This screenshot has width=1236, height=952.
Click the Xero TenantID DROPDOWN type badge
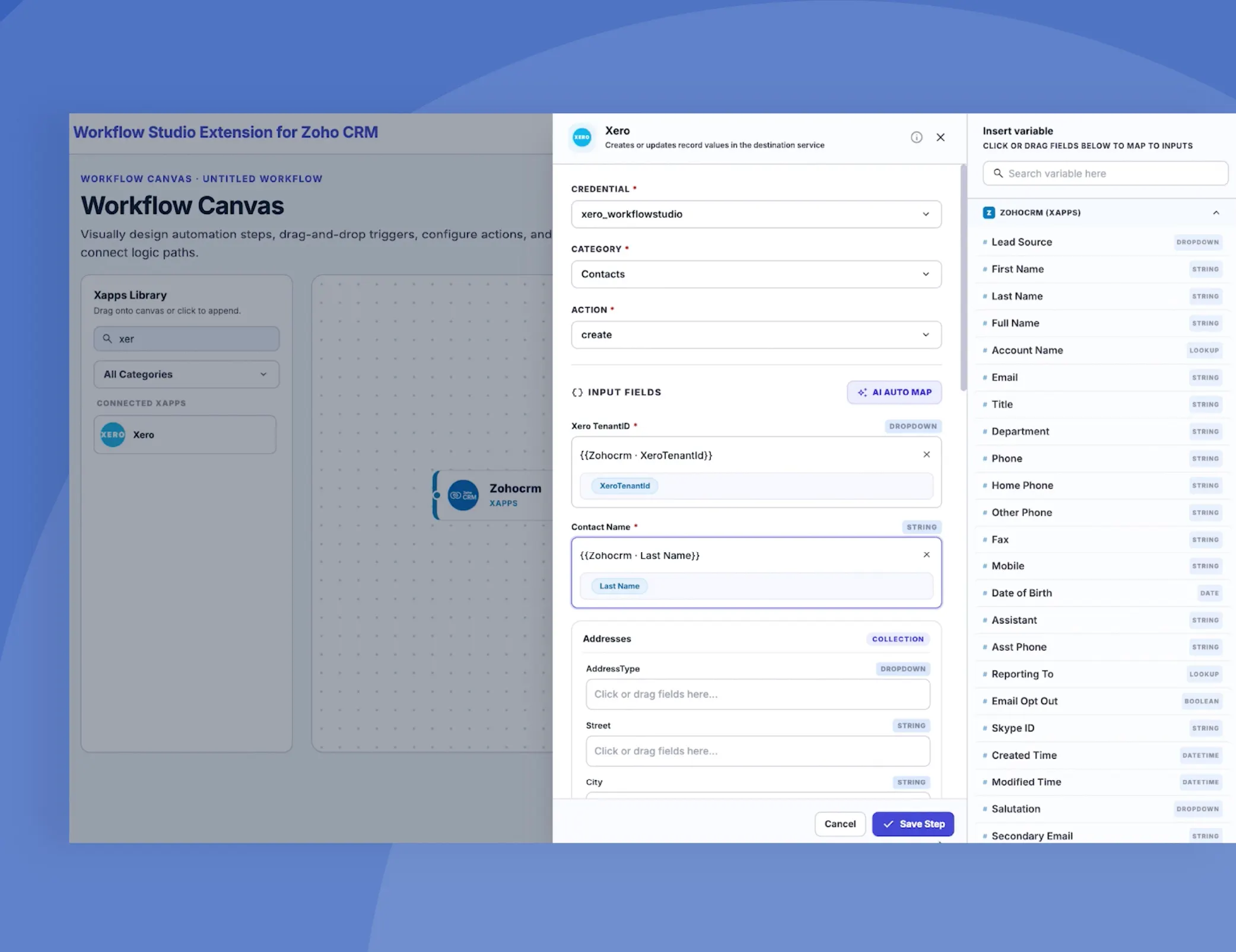[913, 426]
